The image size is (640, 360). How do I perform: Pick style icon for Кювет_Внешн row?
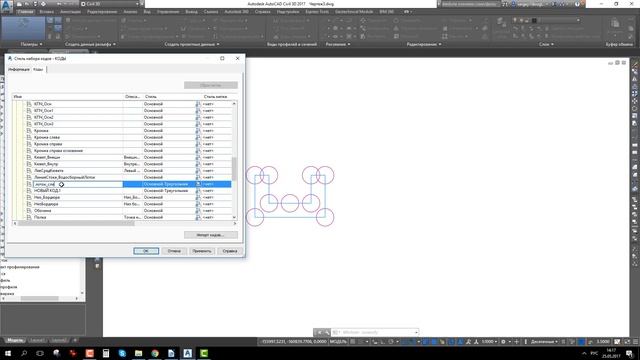click(x=198, y=157)
